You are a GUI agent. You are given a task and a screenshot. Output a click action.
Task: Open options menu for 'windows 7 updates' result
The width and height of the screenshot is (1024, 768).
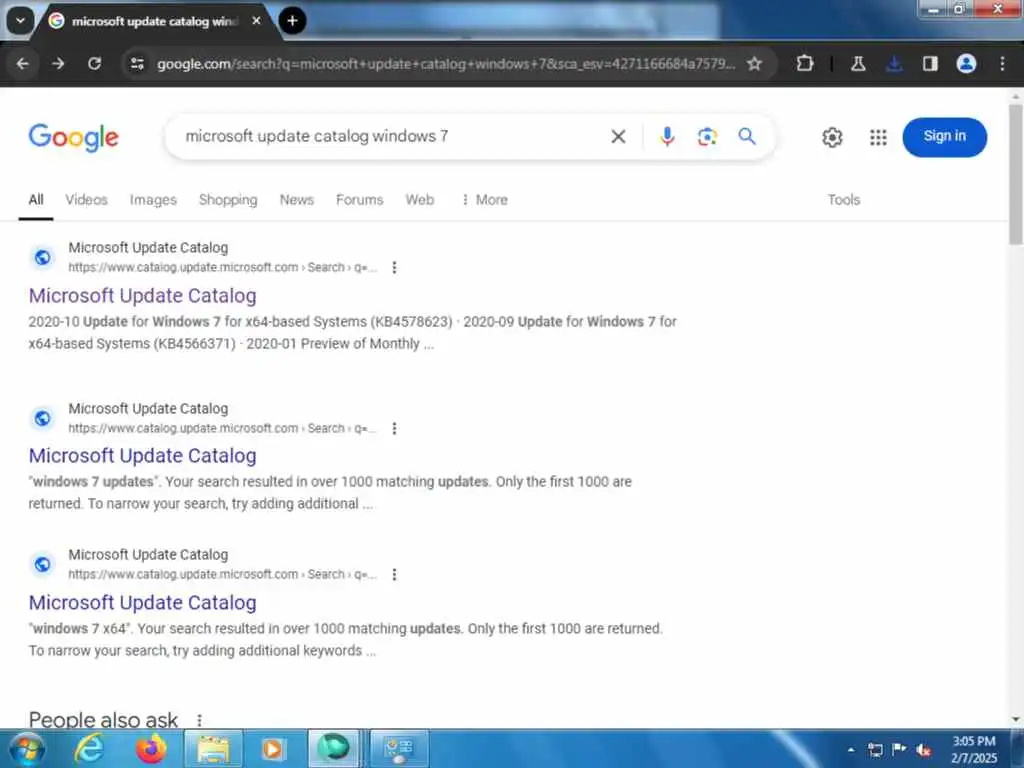[394, 428]
